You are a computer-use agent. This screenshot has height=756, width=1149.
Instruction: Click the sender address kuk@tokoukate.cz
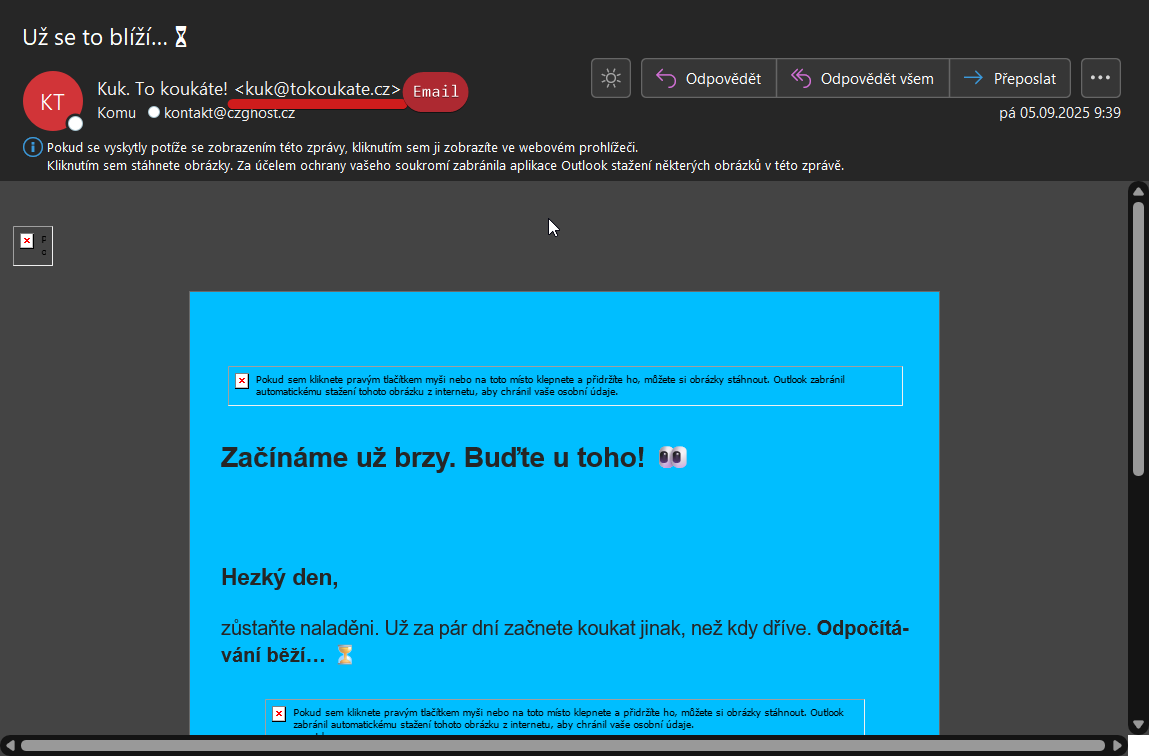[x=315, y=87]
